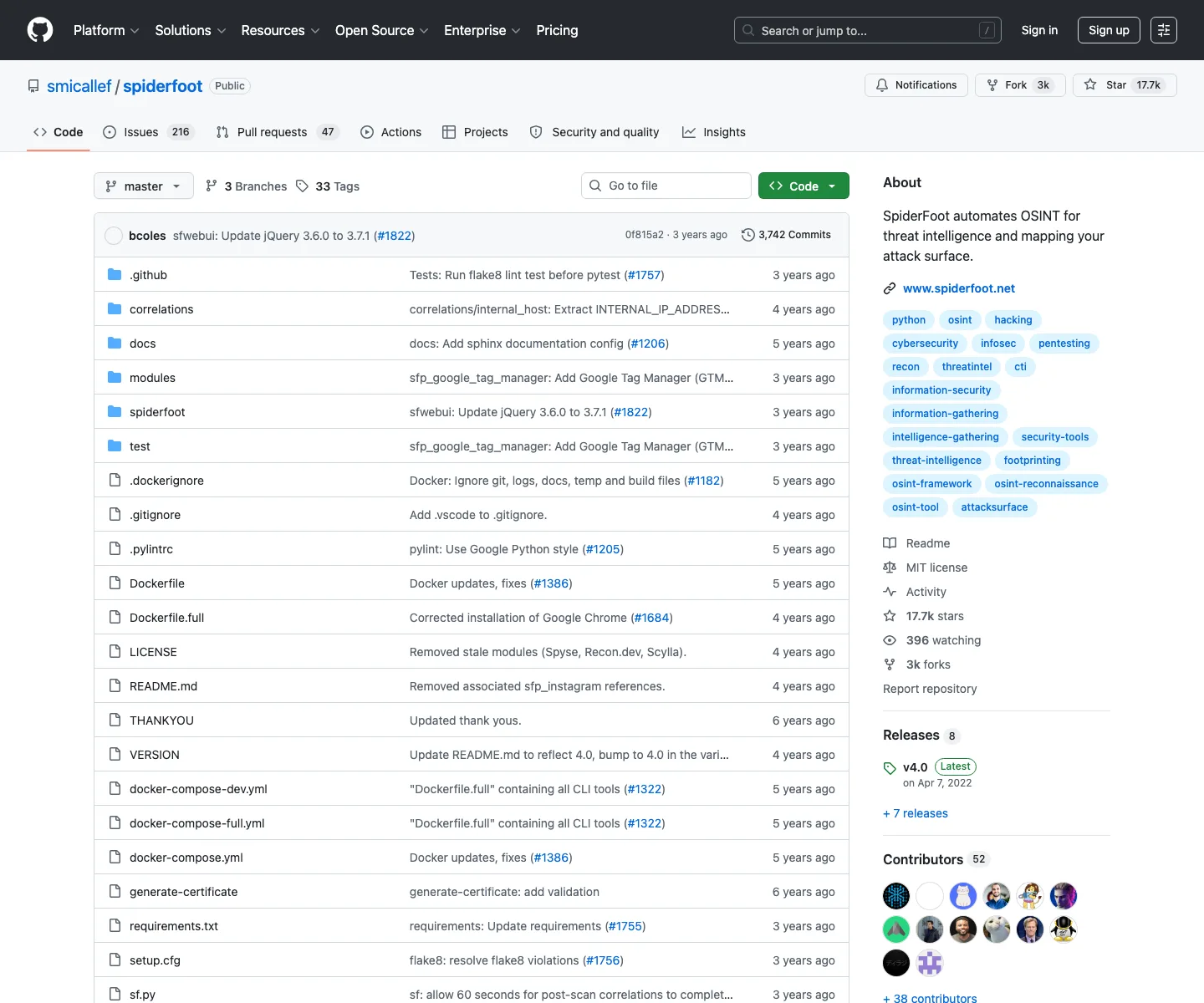The image size is (1204, 1003).
Task: Expand the master branch dropdown
Action: tap(144, 186)
